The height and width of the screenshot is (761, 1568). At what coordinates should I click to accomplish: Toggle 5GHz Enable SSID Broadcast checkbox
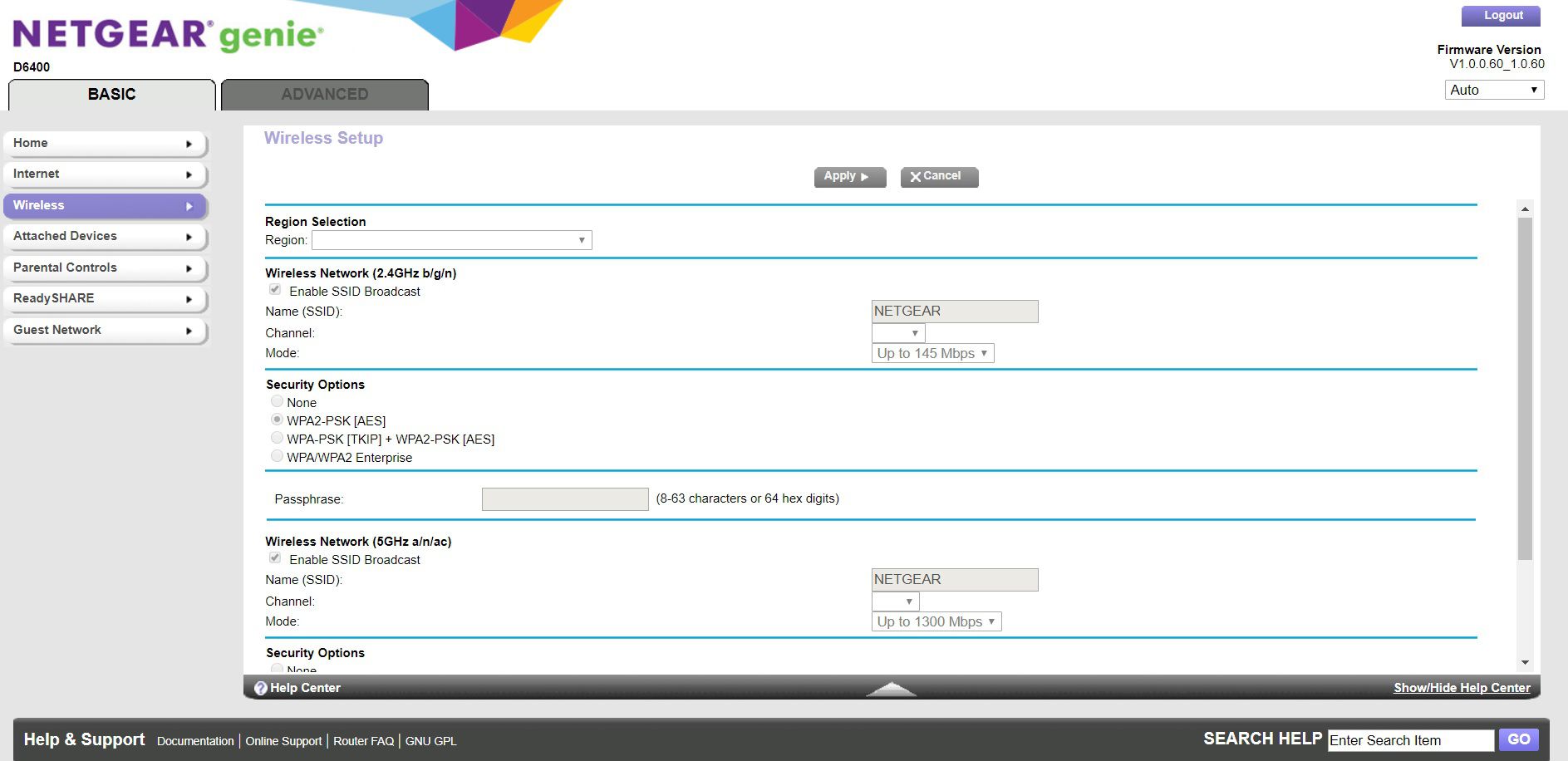click(275, 558)
